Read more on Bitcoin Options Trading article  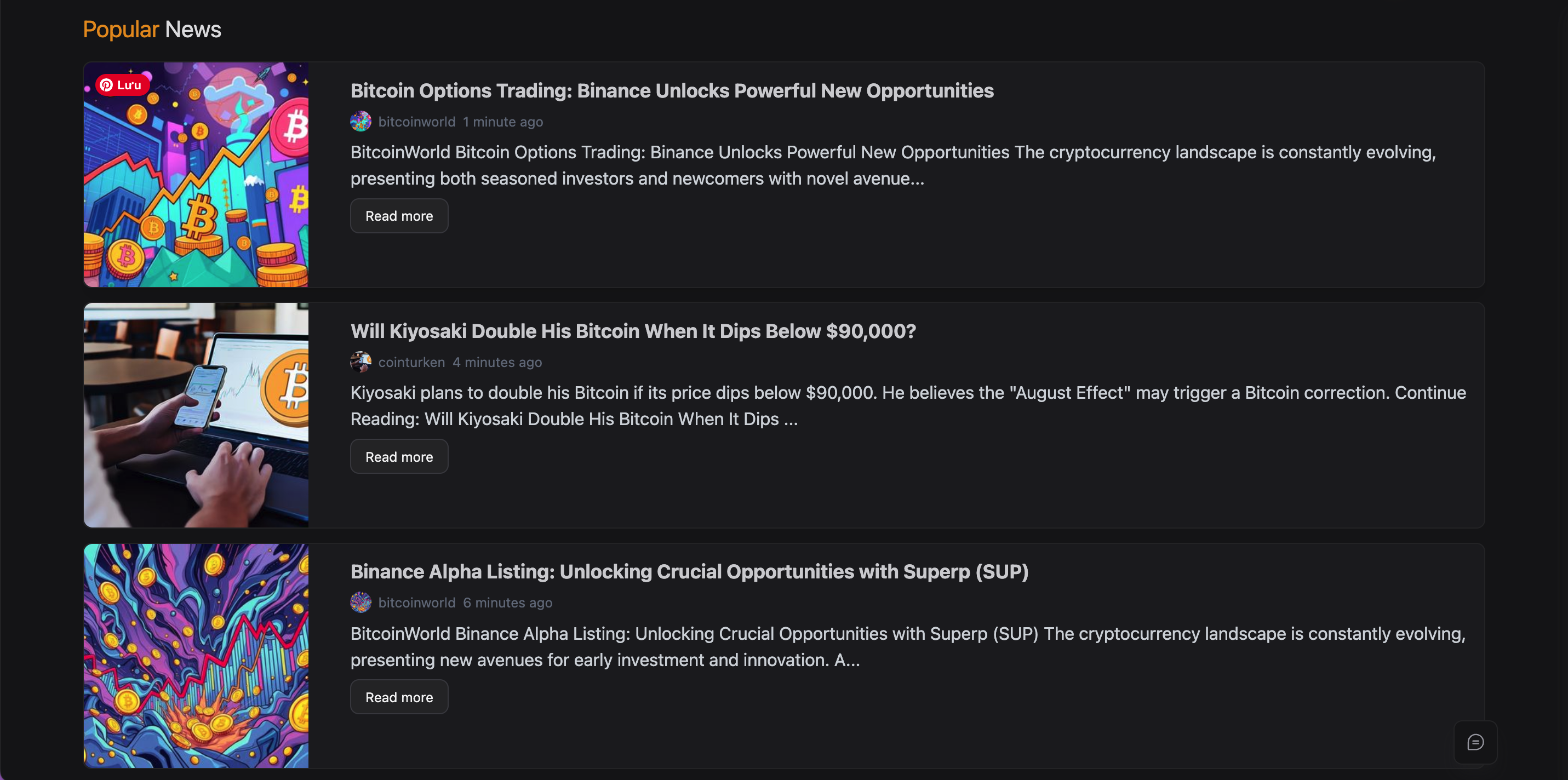pos(399,216)
